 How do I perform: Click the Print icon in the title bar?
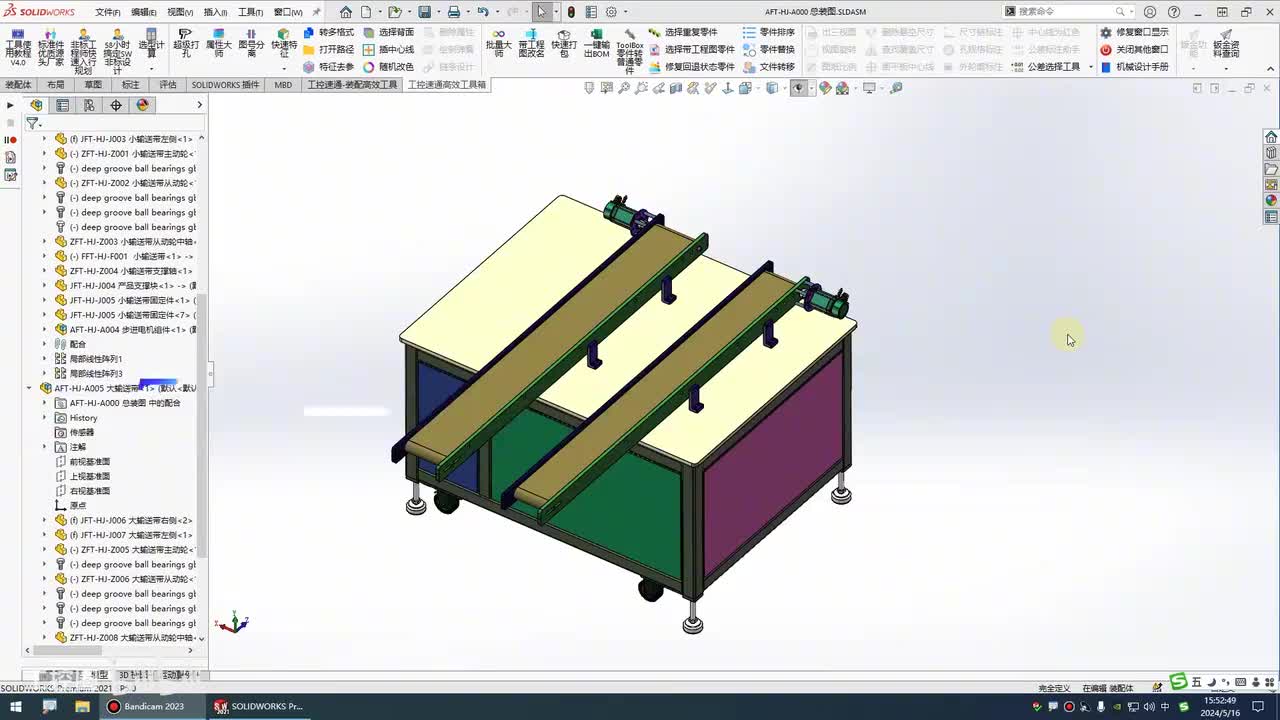(x=454, y=12)
